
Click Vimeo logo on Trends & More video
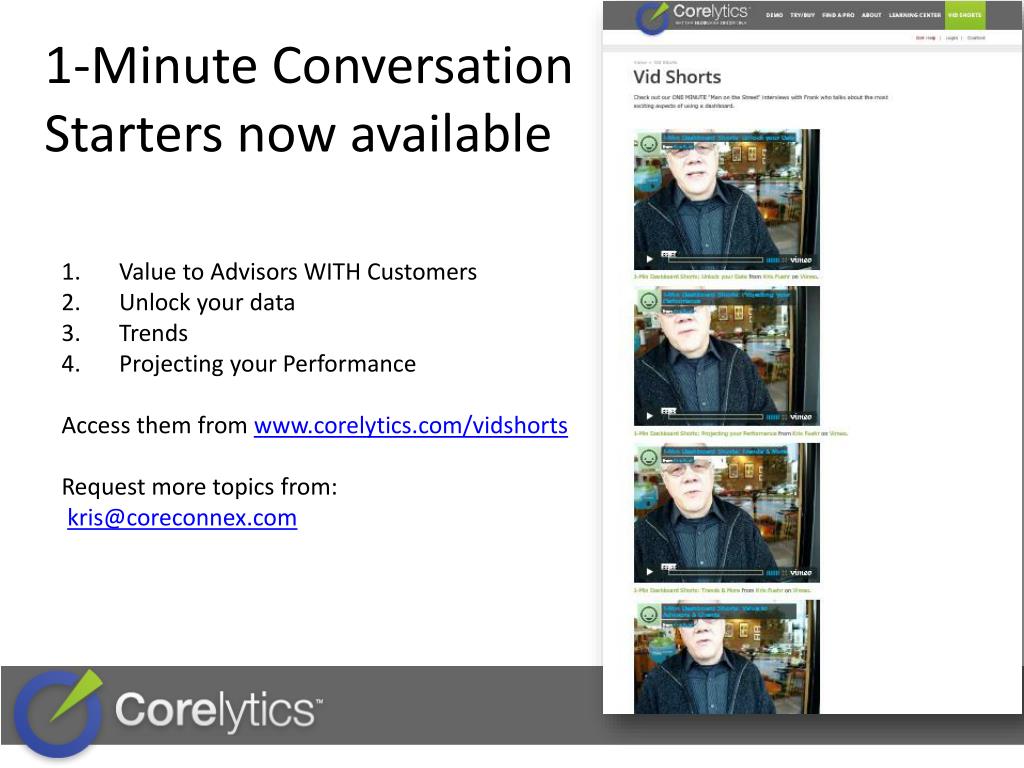point(801,573)
